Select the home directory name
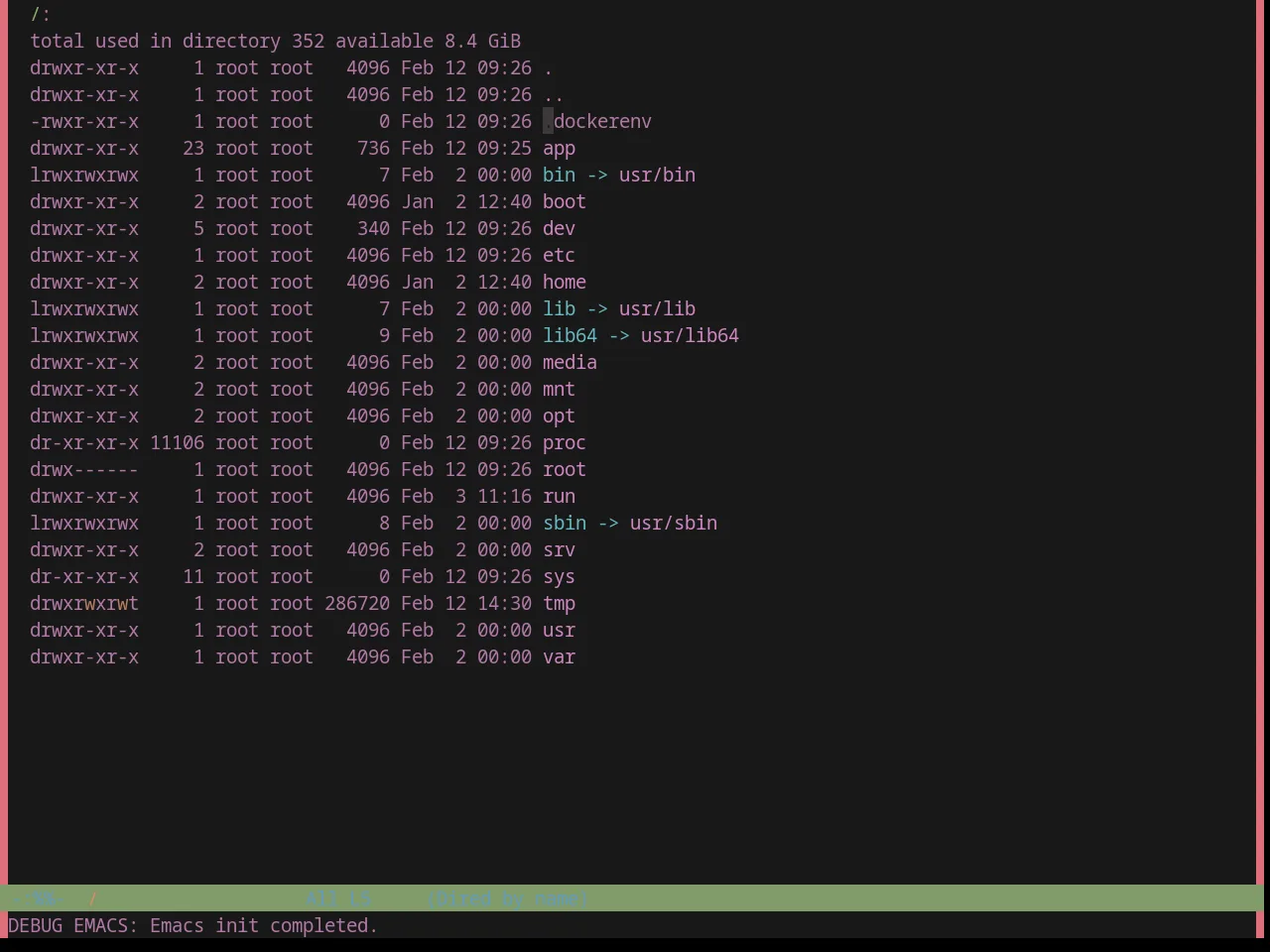 565,282
